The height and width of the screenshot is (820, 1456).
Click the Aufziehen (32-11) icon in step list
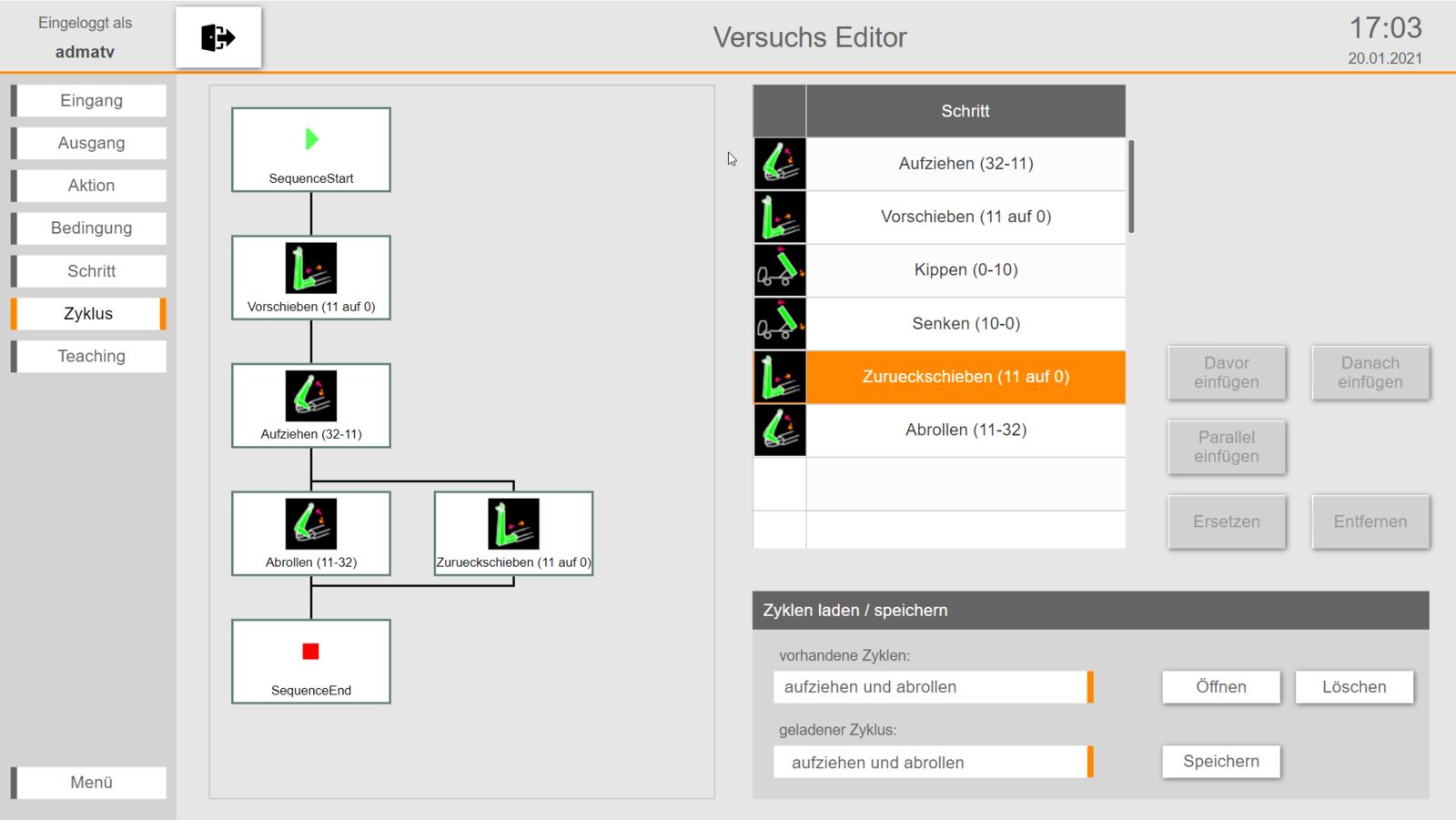780,164
